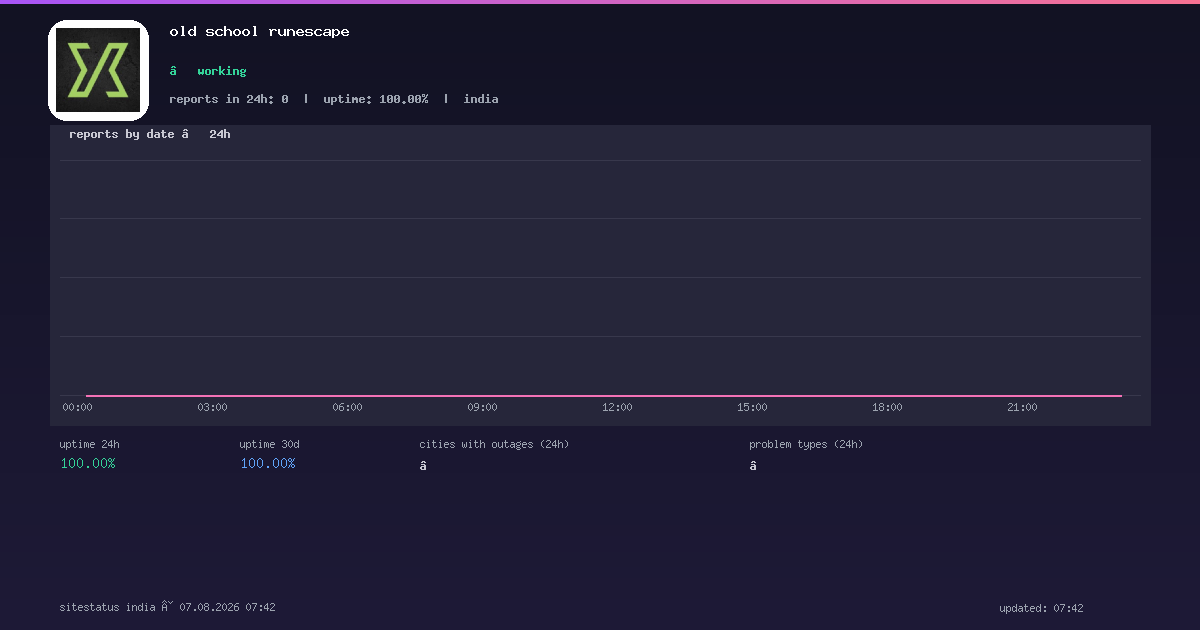This screenshot has height=630, width=1200.
Task: Click the 03:00 time axis label
Action: coord(212,407)
